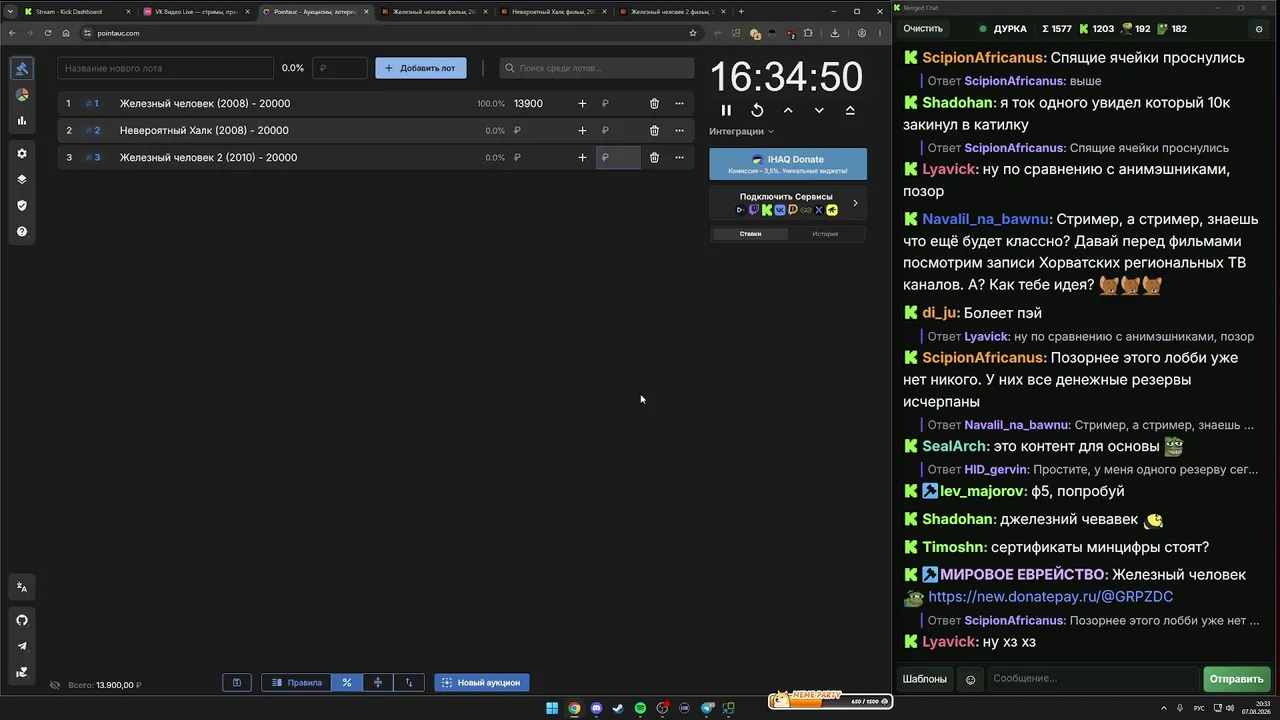The width and height of the screenshot is (1280, 720).
Task: Click the Добавить лот button
Action: coord(421,68)
